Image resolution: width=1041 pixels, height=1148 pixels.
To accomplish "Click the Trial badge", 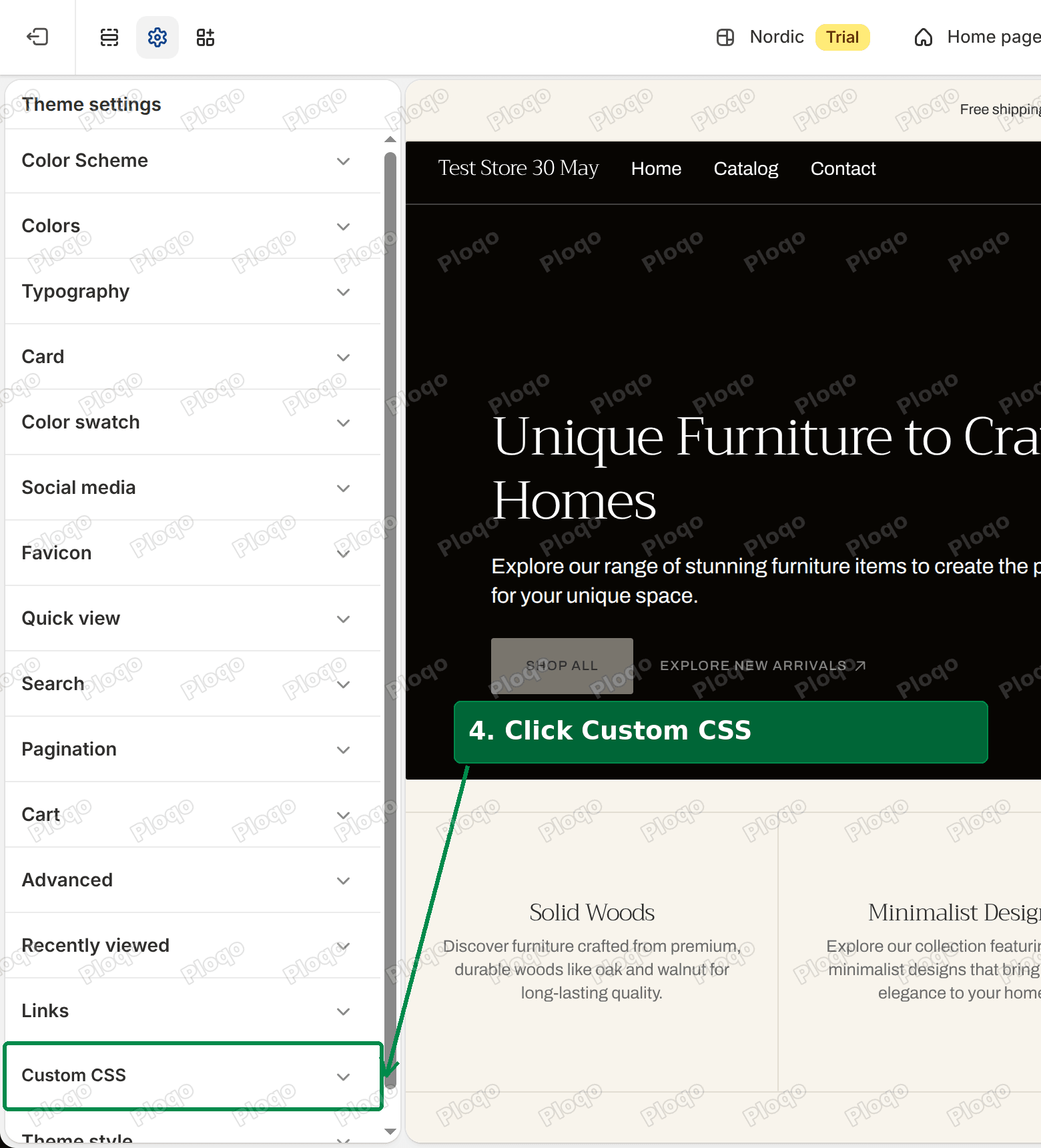I will point(842,37).
